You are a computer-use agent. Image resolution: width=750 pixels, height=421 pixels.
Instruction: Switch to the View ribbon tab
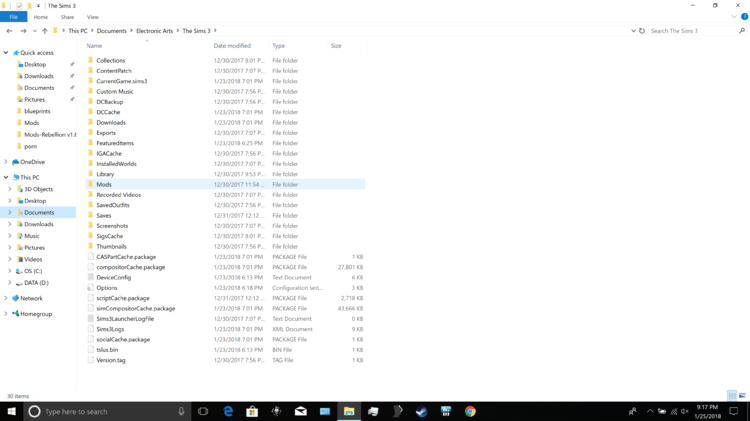pos(93,17)
